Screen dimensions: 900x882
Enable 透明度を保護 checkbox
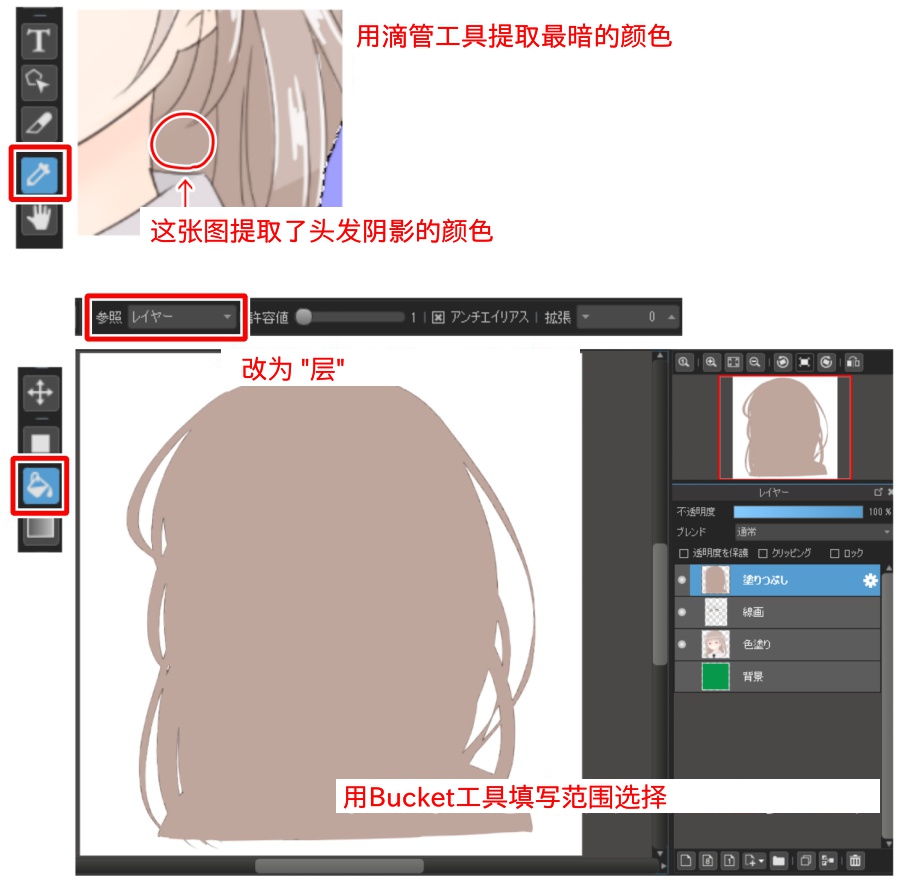tap(684, 554)
